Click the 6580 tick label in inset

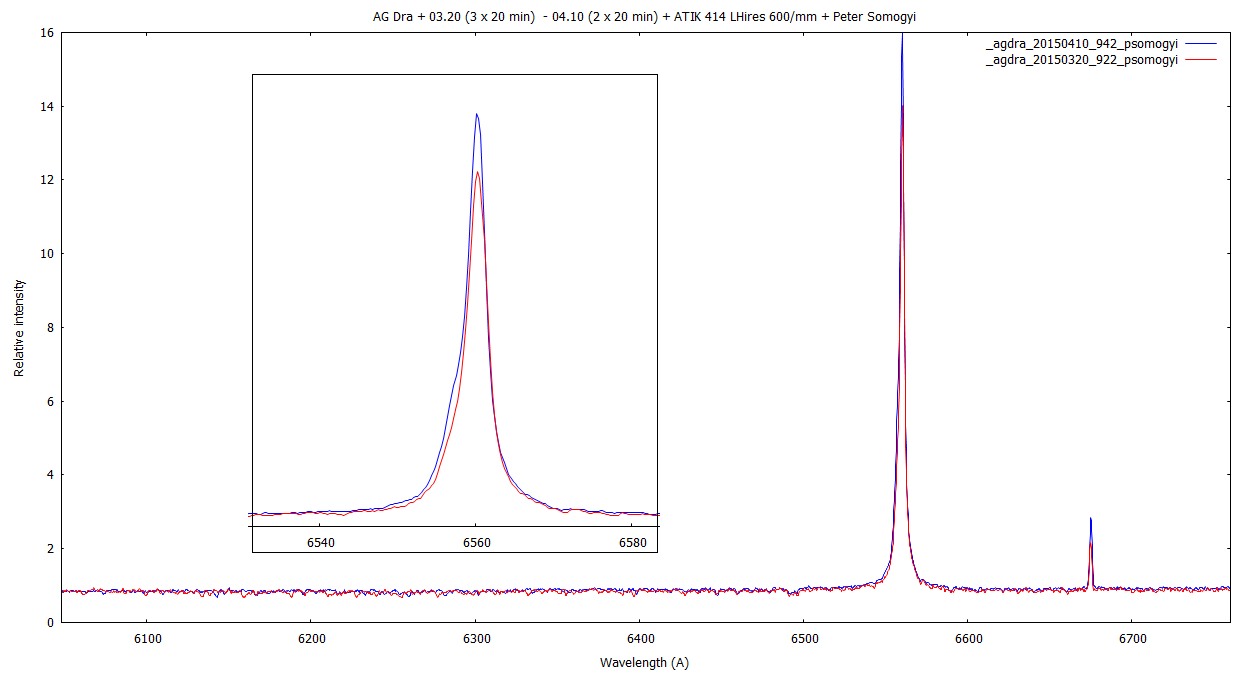[632, 543]
